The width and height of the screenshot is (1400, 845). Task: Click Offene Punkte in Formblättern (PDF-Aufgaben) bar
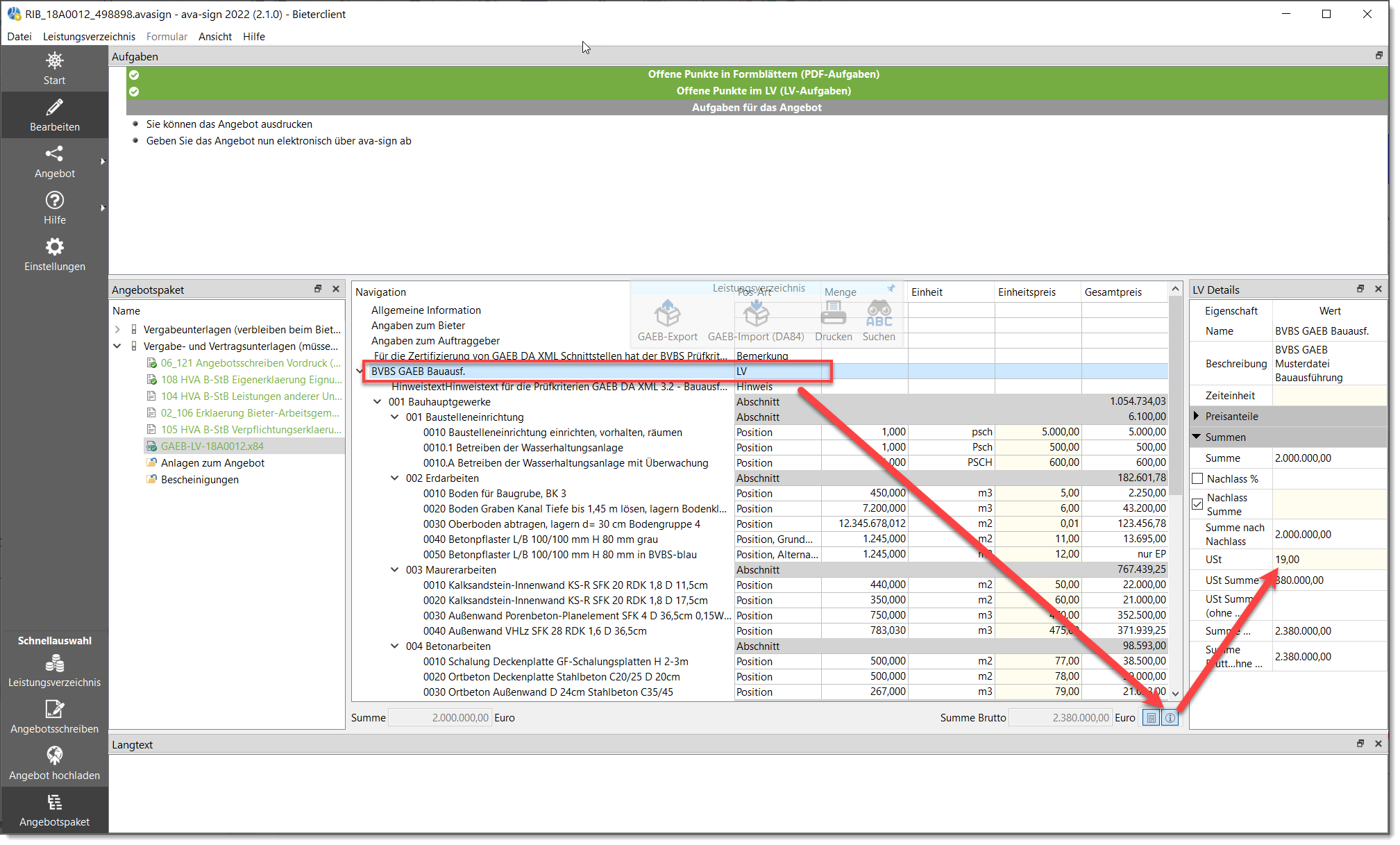(757, 74)
